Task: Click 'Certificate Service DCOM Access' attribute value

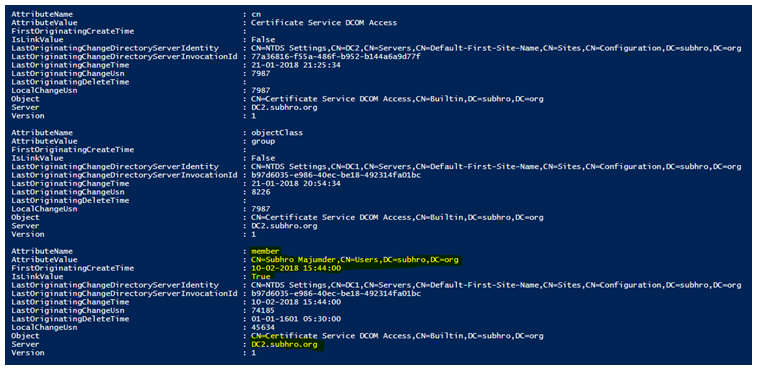Action: click(324, 23)
